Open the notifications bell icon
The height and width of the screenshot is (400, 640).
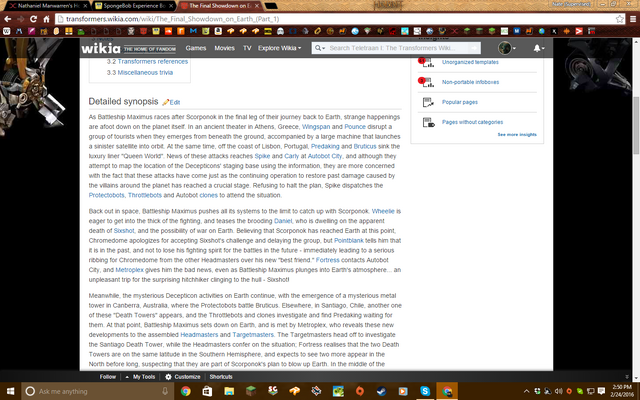[x=537, y=48]
